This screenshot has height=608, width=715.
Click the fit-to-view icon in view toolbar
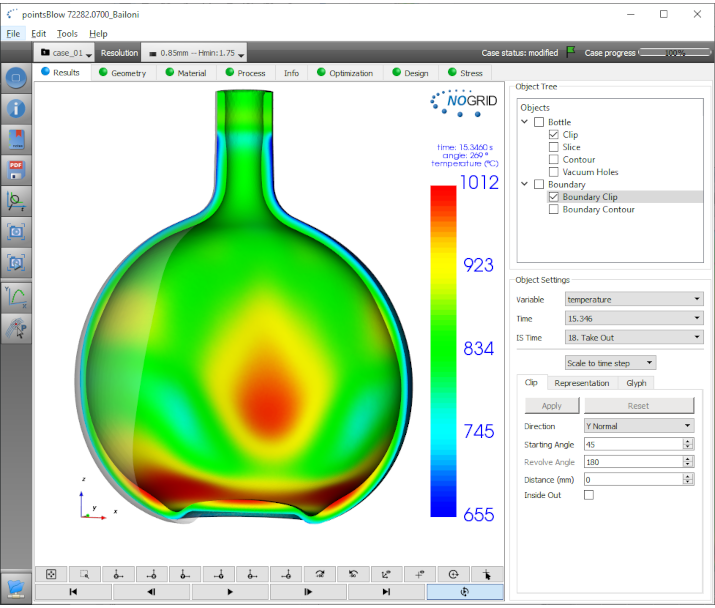51,574
